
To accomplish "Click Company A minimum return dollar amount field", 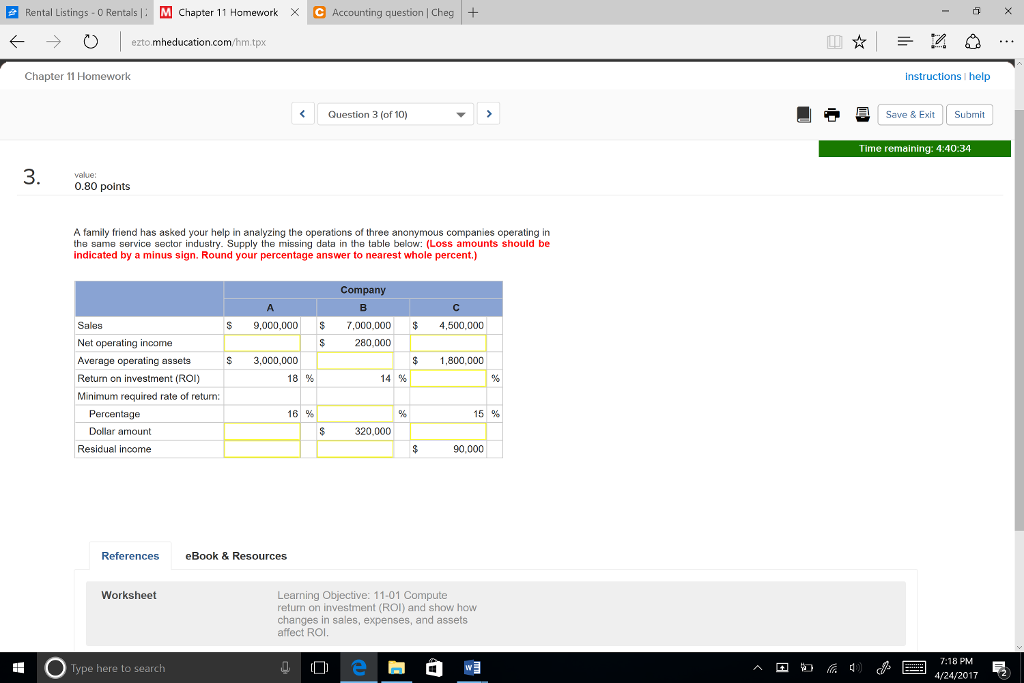I will pyautogui.click(x=262, y=431).
